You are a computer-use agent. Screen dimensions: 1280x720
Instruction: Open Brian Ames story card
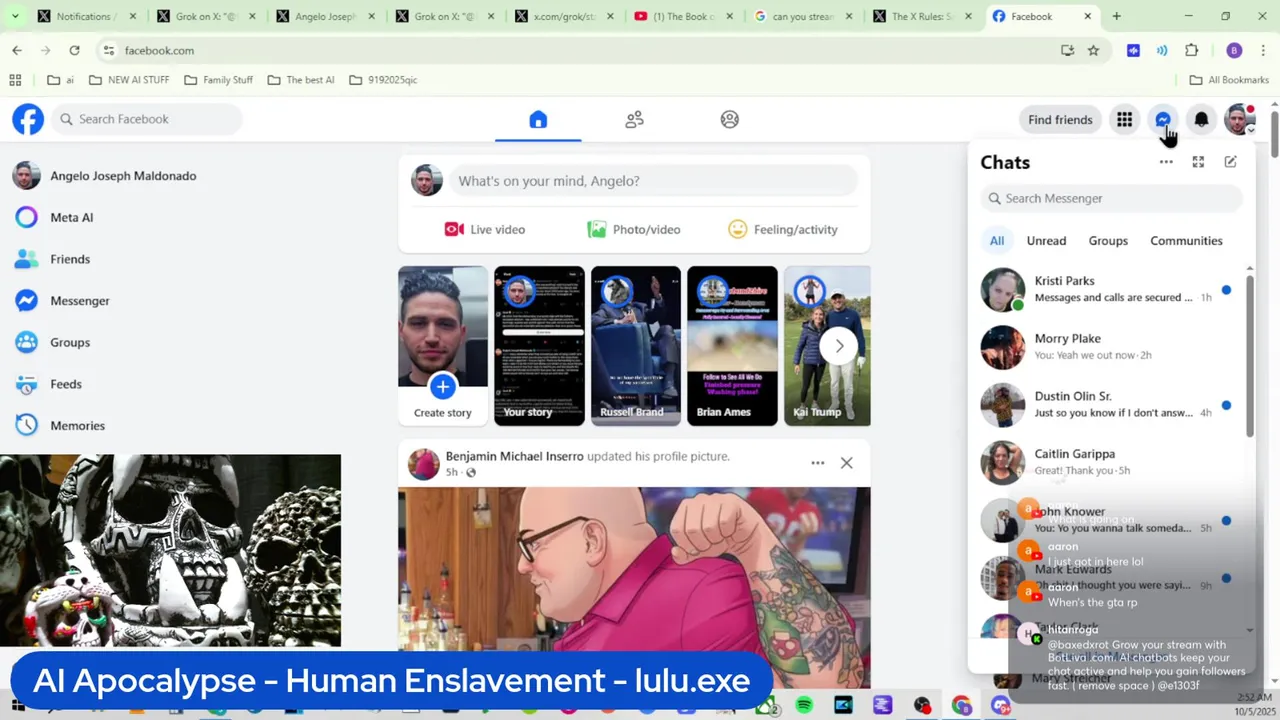click(732, 346)
